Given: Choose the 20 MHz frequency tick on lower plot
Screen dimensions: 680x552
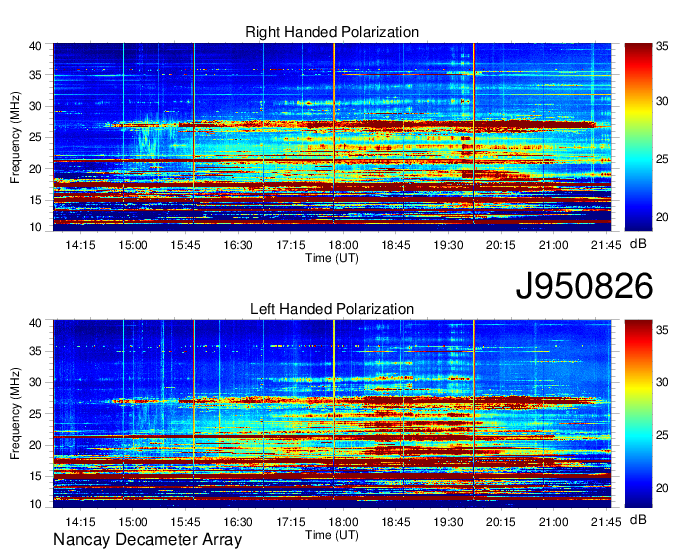Looking at the screenshot, I should [x=35, y=445].
